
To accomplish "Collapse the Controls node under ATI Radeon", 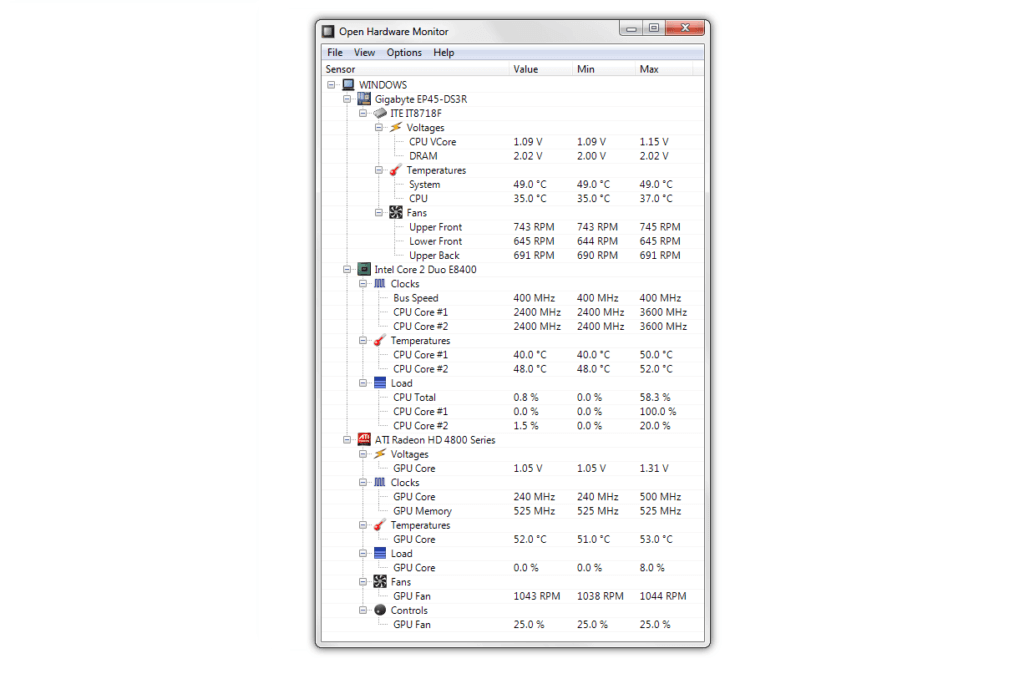I will pyautogui.click(x=363, y=610).
